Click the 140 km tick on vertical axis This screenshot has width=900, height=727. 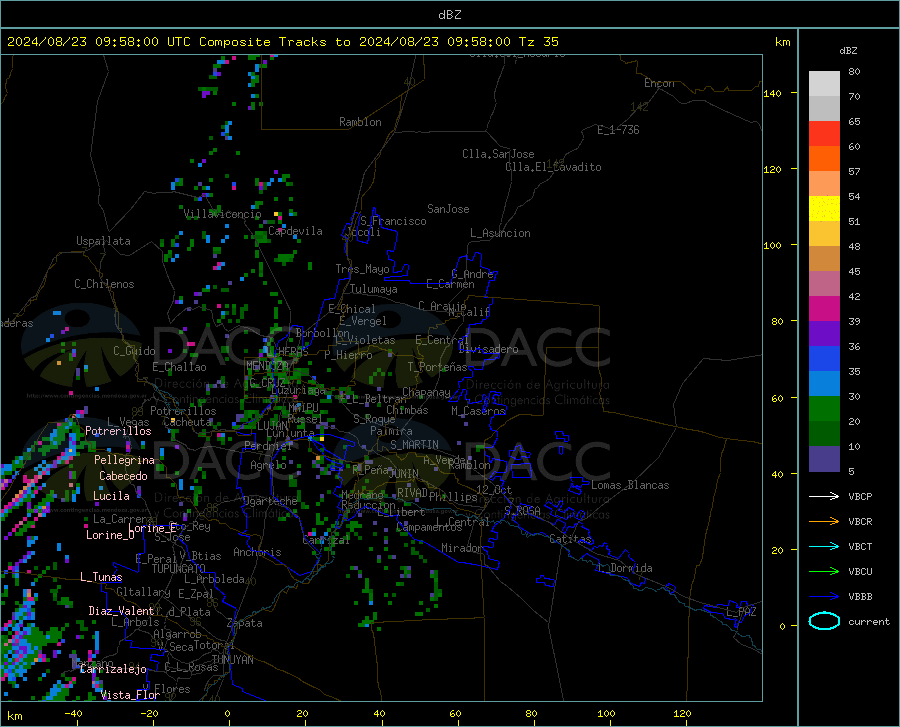(x=772, y=93)
